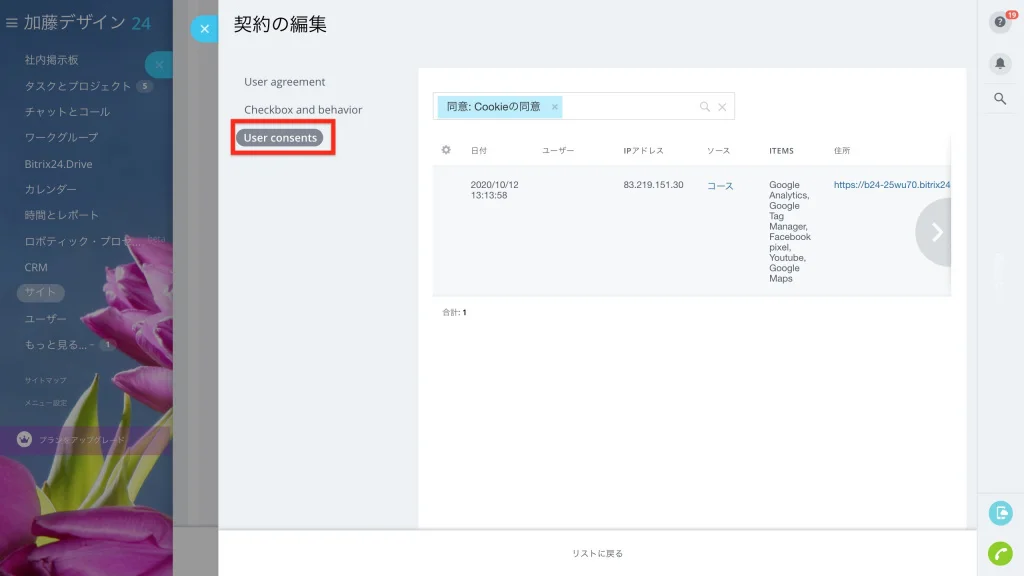Click the ユーザー column header

558,151
